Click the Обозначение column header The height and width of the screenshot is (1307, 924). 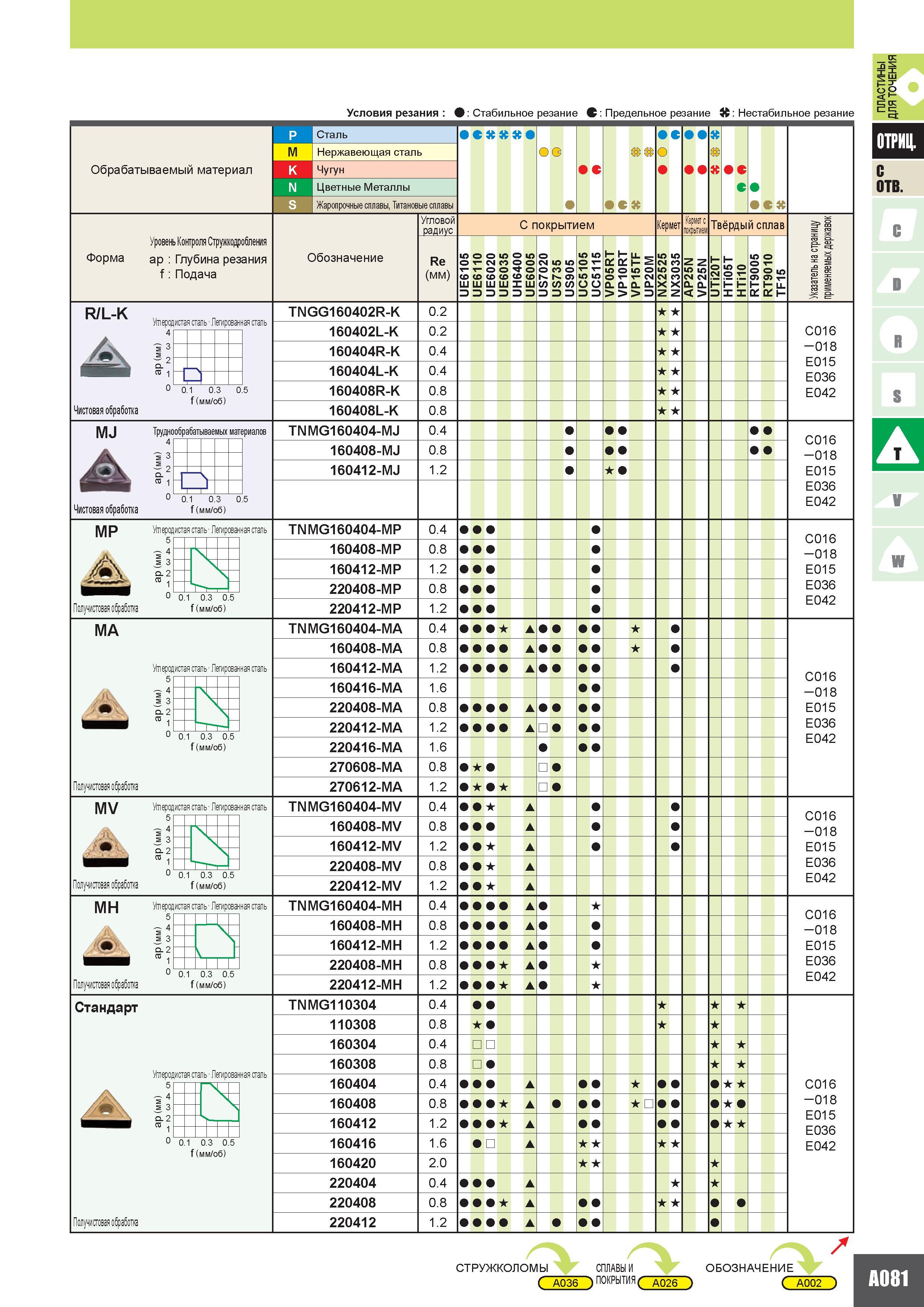click(x=345, y=258)
